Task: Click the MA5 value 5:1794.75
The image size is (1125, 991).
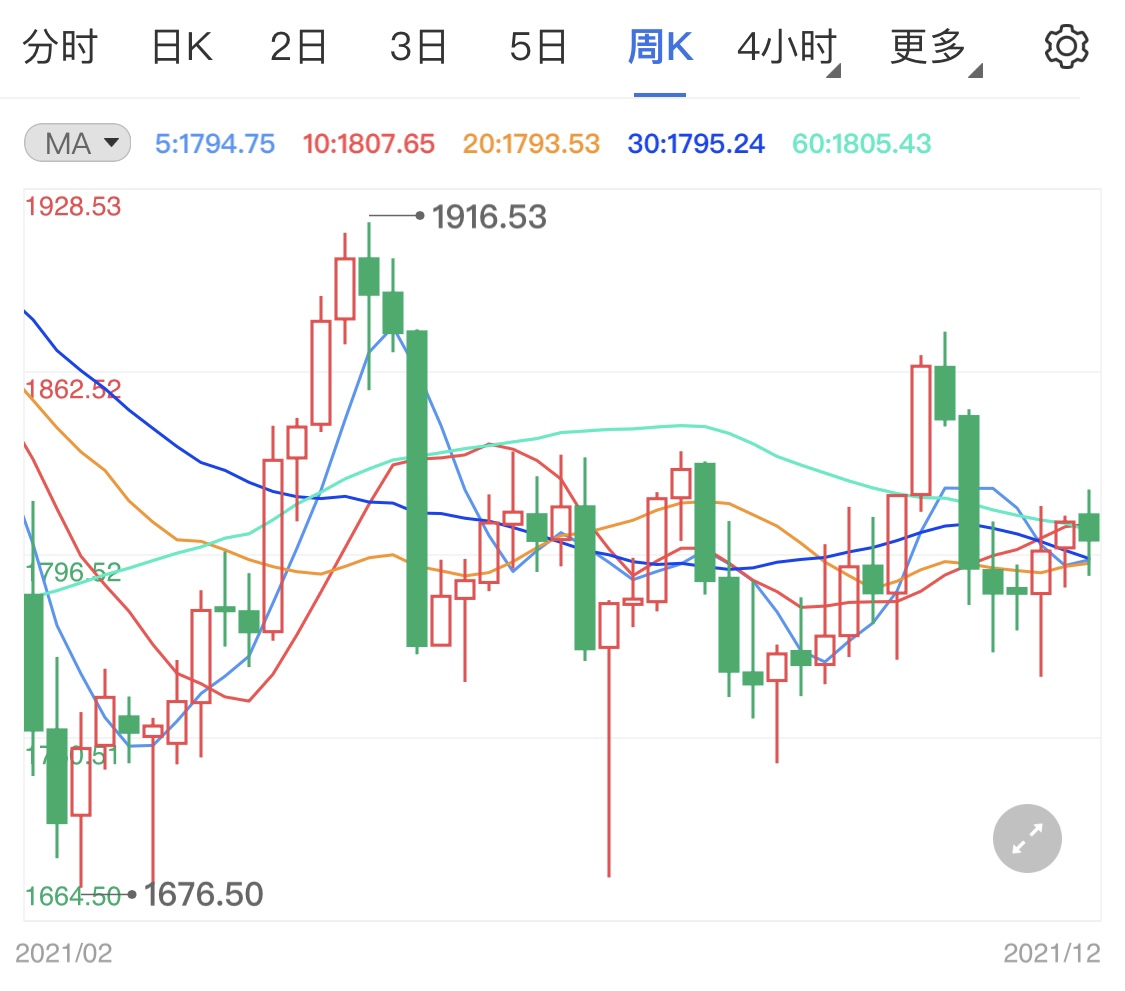Action: 215,144
